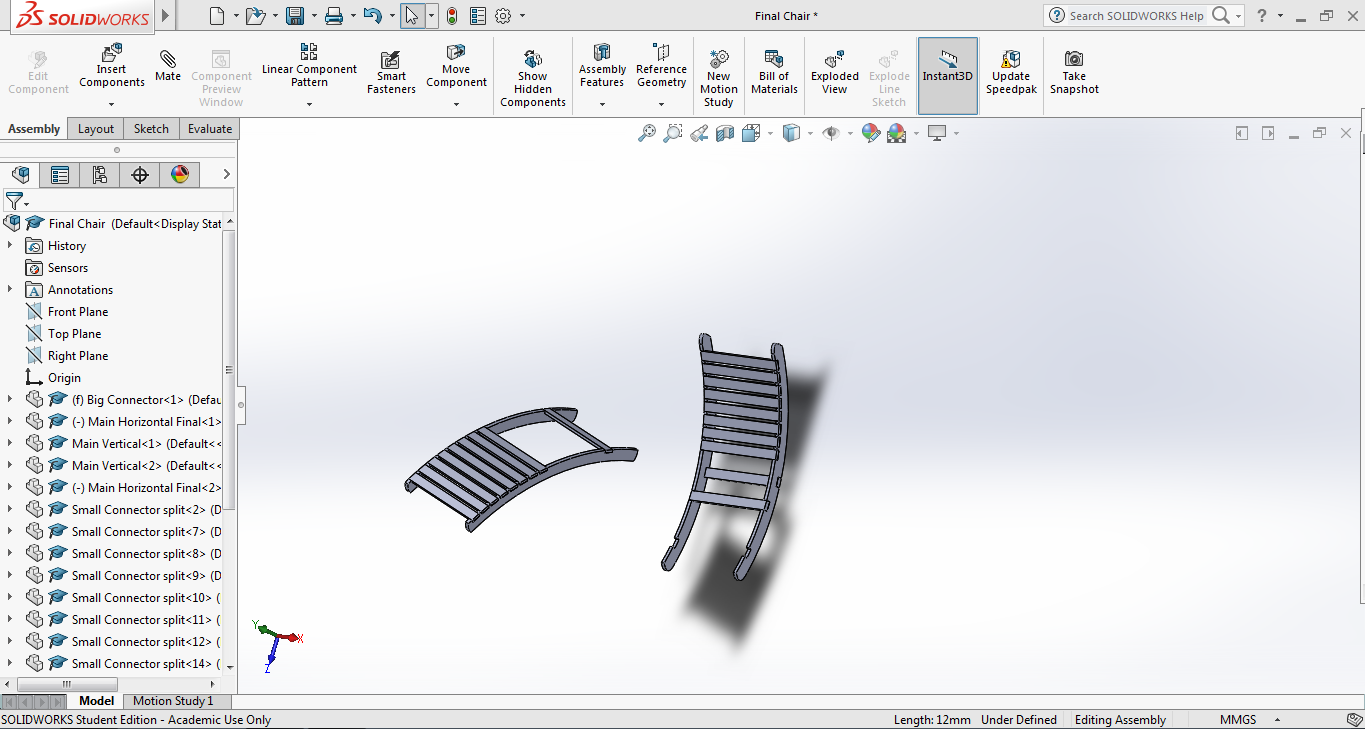1365x729 pixels.
Task: Click the feature tree vertical scrollbar
Action: pos(230,370)
